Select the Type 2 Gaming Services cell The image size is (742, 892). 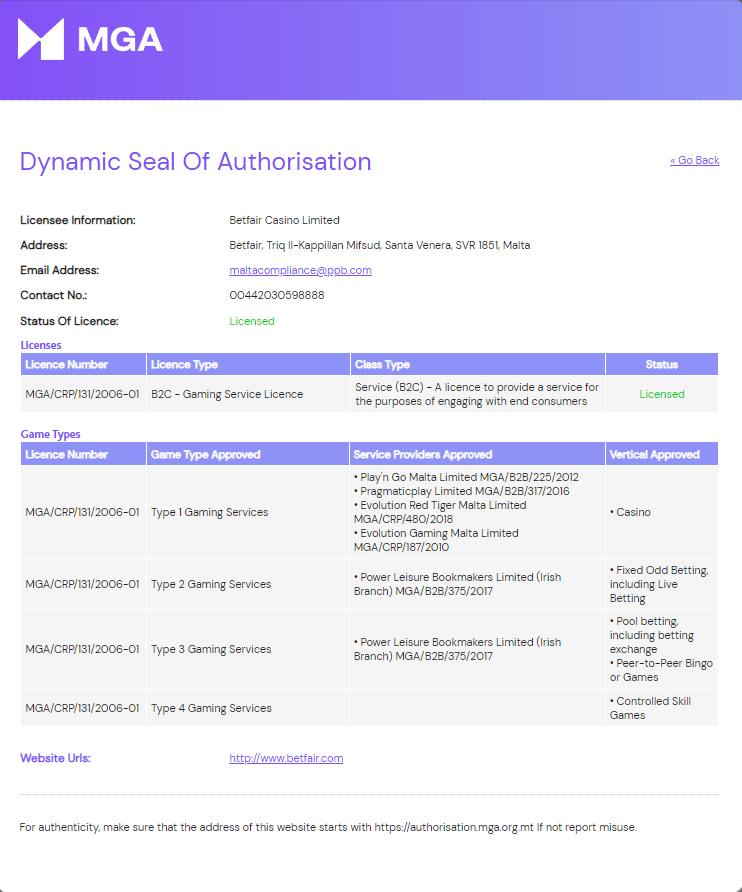coord(248,584)
